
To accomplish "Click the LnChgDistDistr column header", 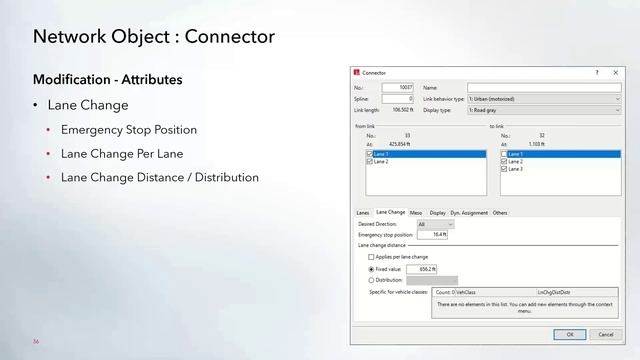I will 577,292.
